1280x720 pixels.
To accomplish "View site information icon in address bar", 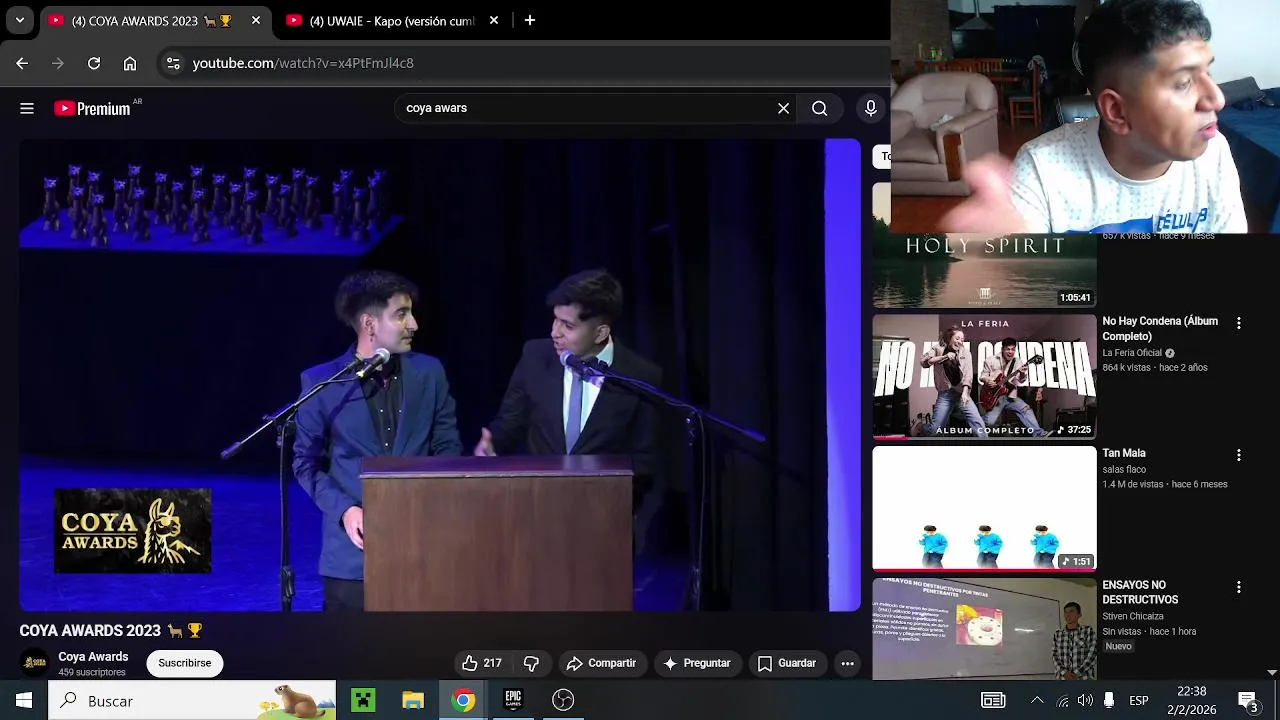I will [173, 63].
